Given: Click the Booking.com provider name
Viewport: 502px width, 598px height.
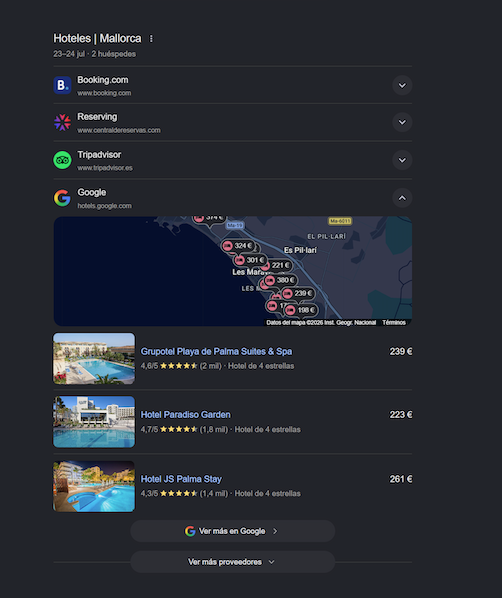Looking at the screenshot, I should pyautogui.click(x=103, y=80).
